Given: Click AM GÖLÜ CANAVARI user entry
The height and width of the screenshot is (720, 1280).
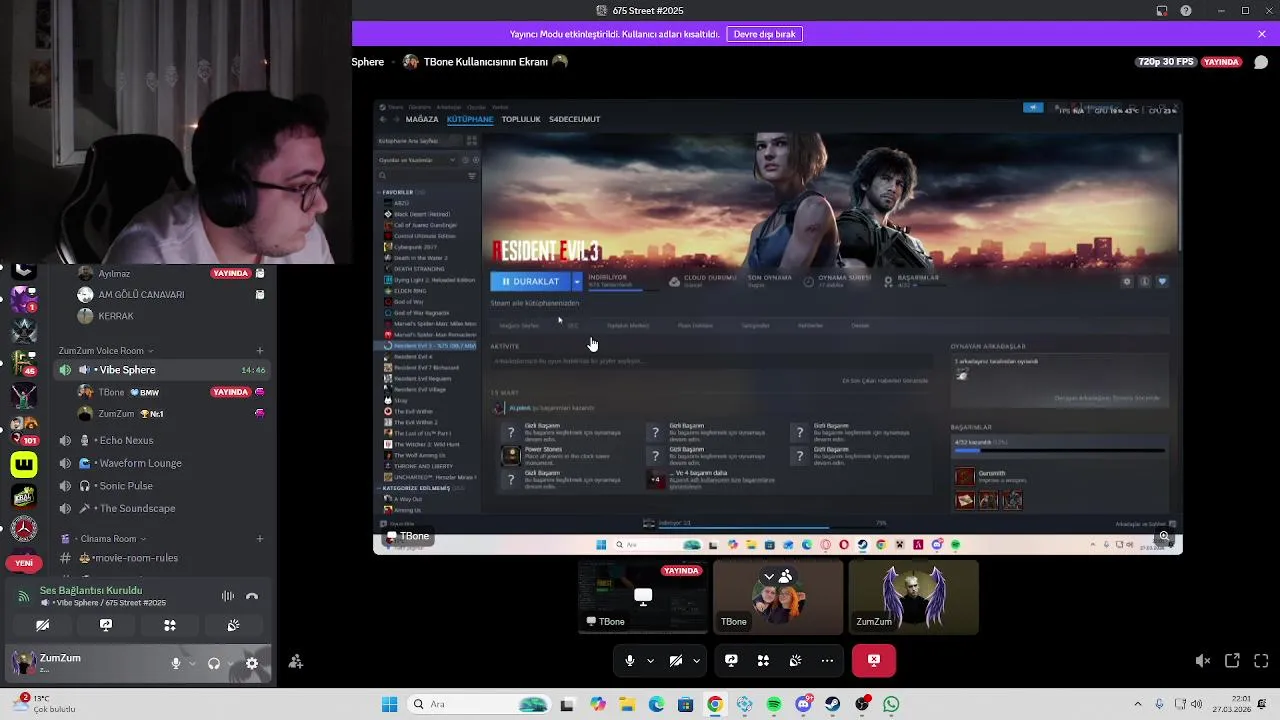Looking at the screenshot, I should 170,295.
